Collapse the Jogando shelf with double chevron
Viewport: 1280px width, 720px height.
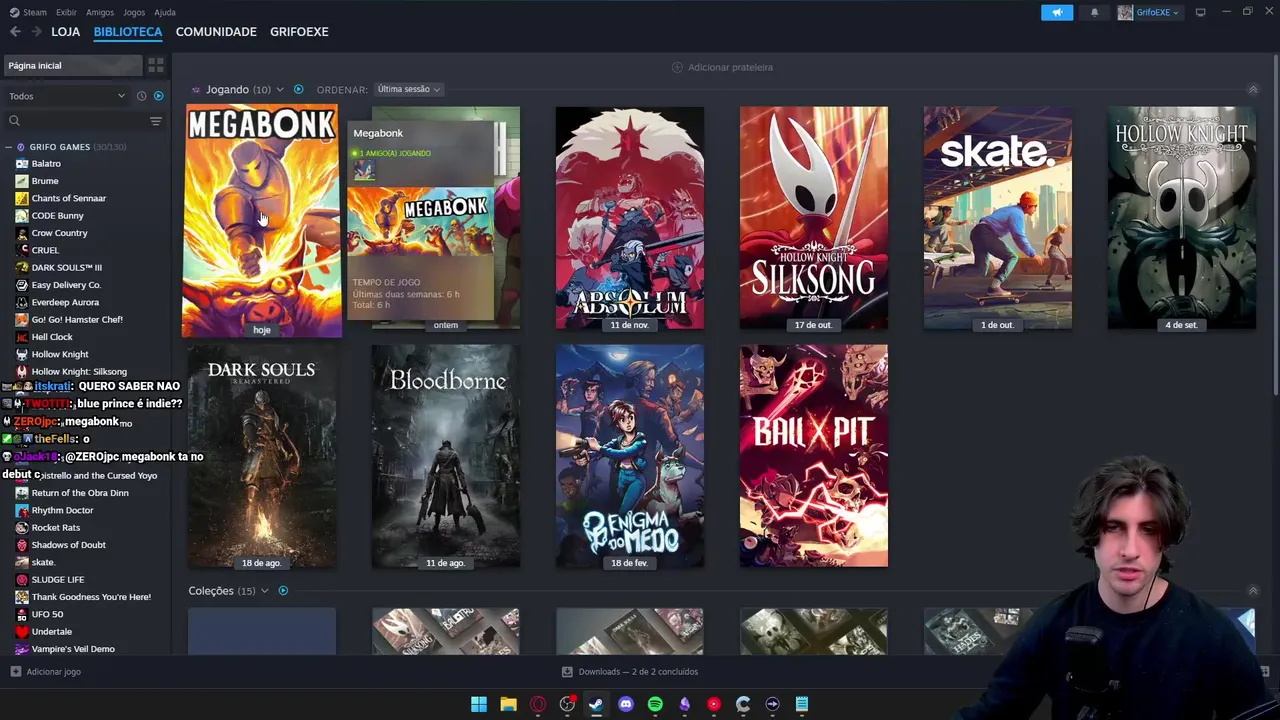pos(1253,89)
